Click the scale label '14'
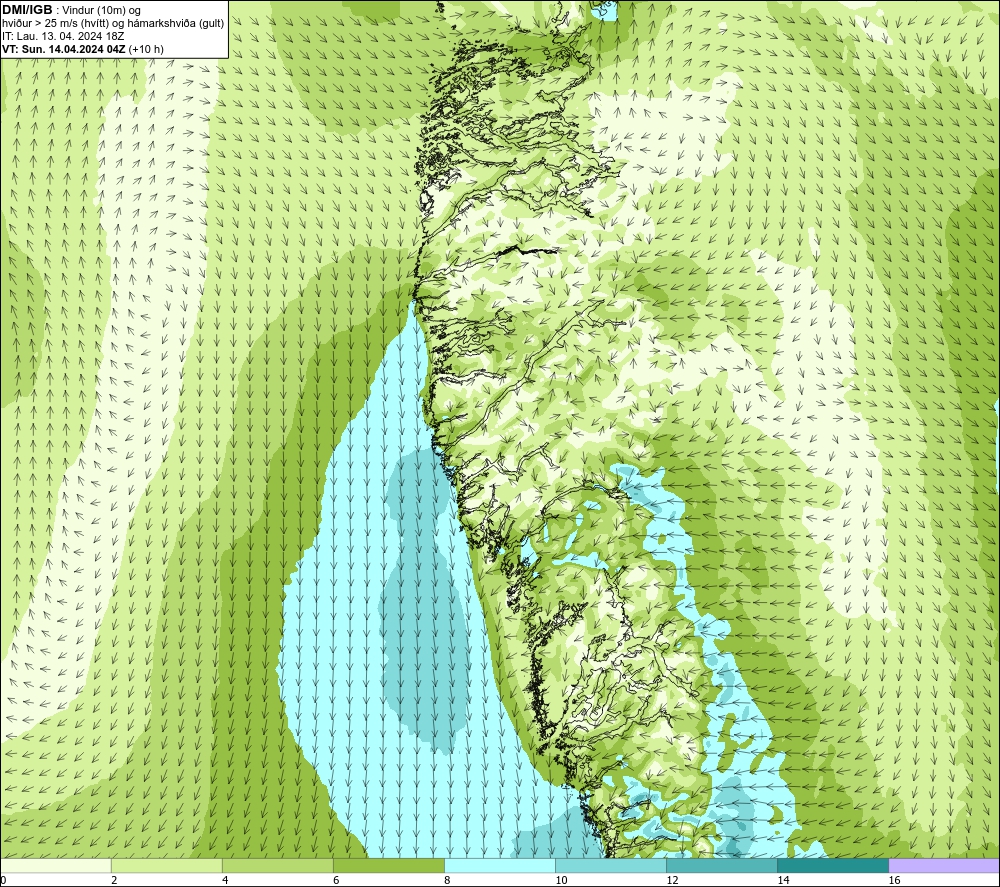This screenshot has height=887, width=1000. (783, 881)
